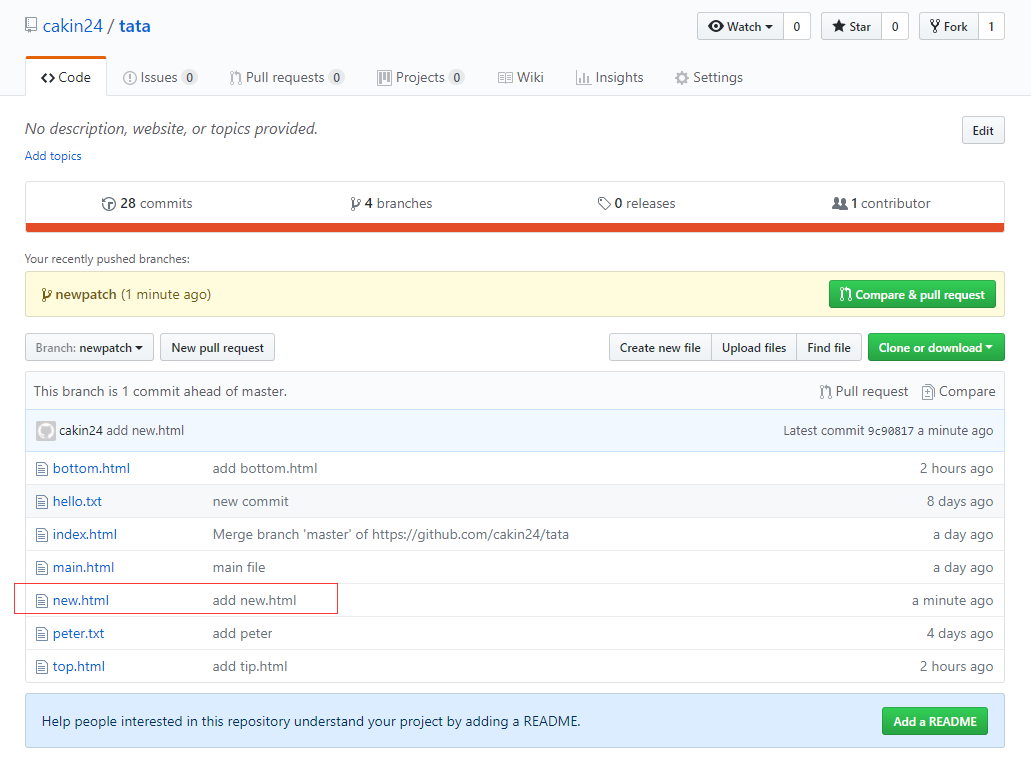Click the '8 days ago' timestamp
Screen dimensions: 1031x769
(960, 501)
